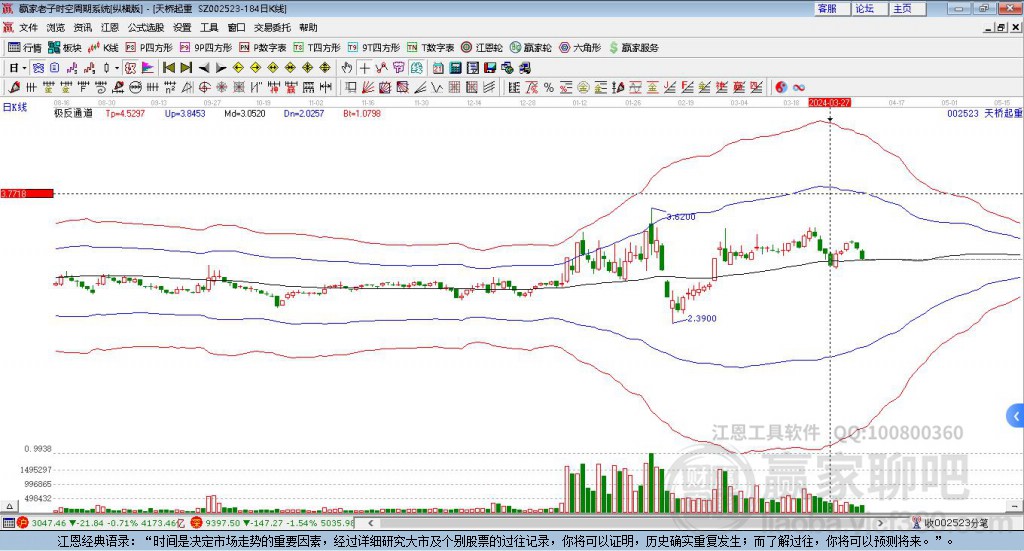This screenshot has height=551, width=1024.
Task: Click the 论坛 forum button
Action: coord(869,8)
